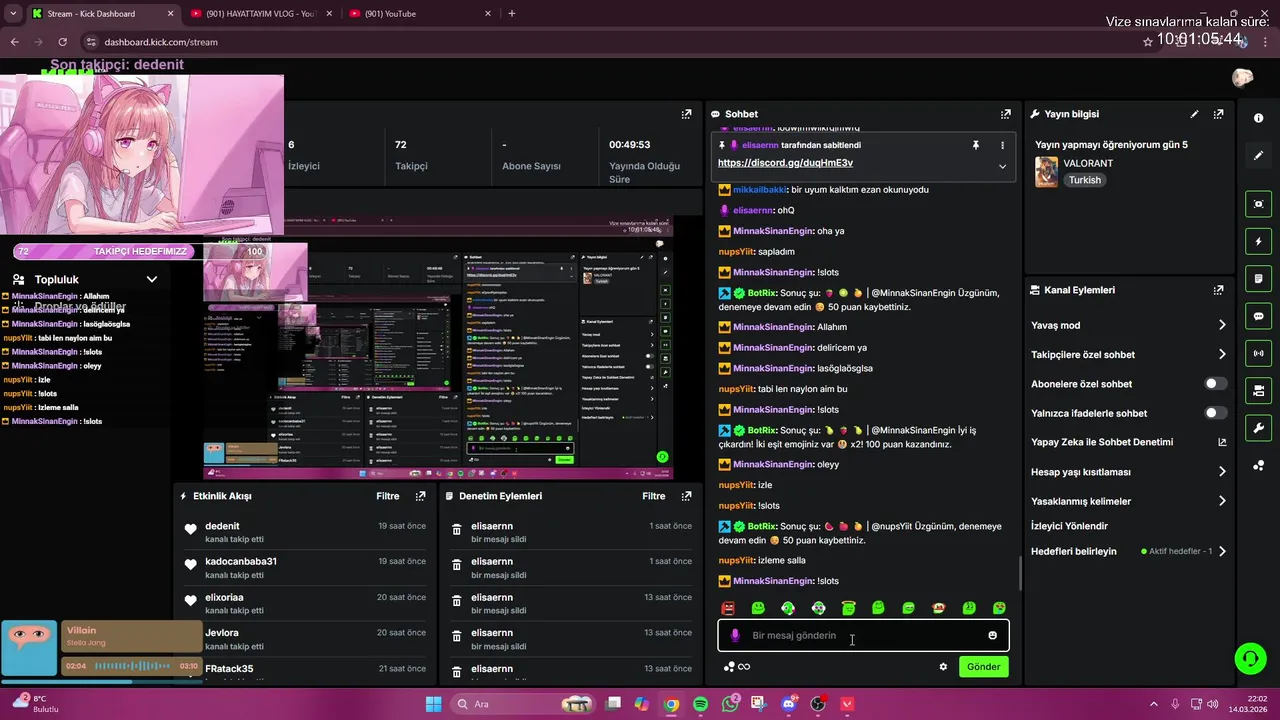Open the discord.gg pinned link
Image resolution: width=1280 pixels, height=720 pixels.
(x=785, y=163)
